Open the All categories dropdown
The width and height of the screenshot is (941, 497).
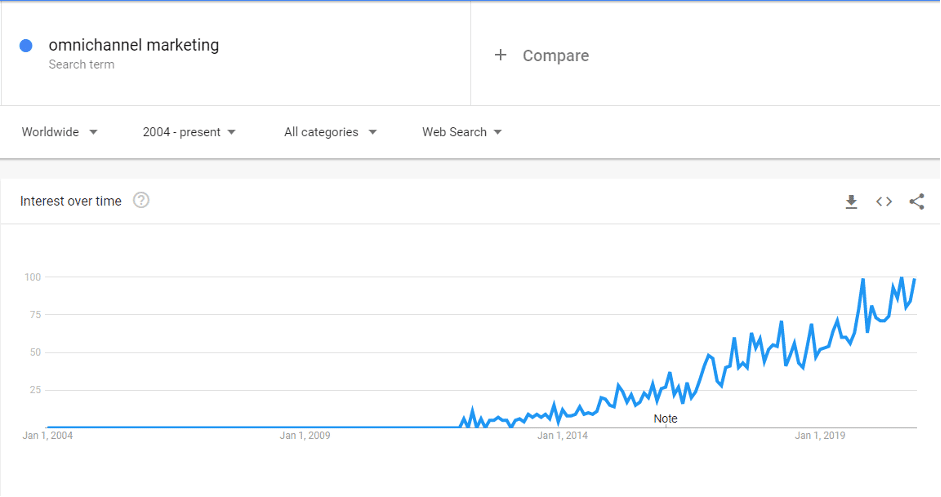[x=330, y=132]
